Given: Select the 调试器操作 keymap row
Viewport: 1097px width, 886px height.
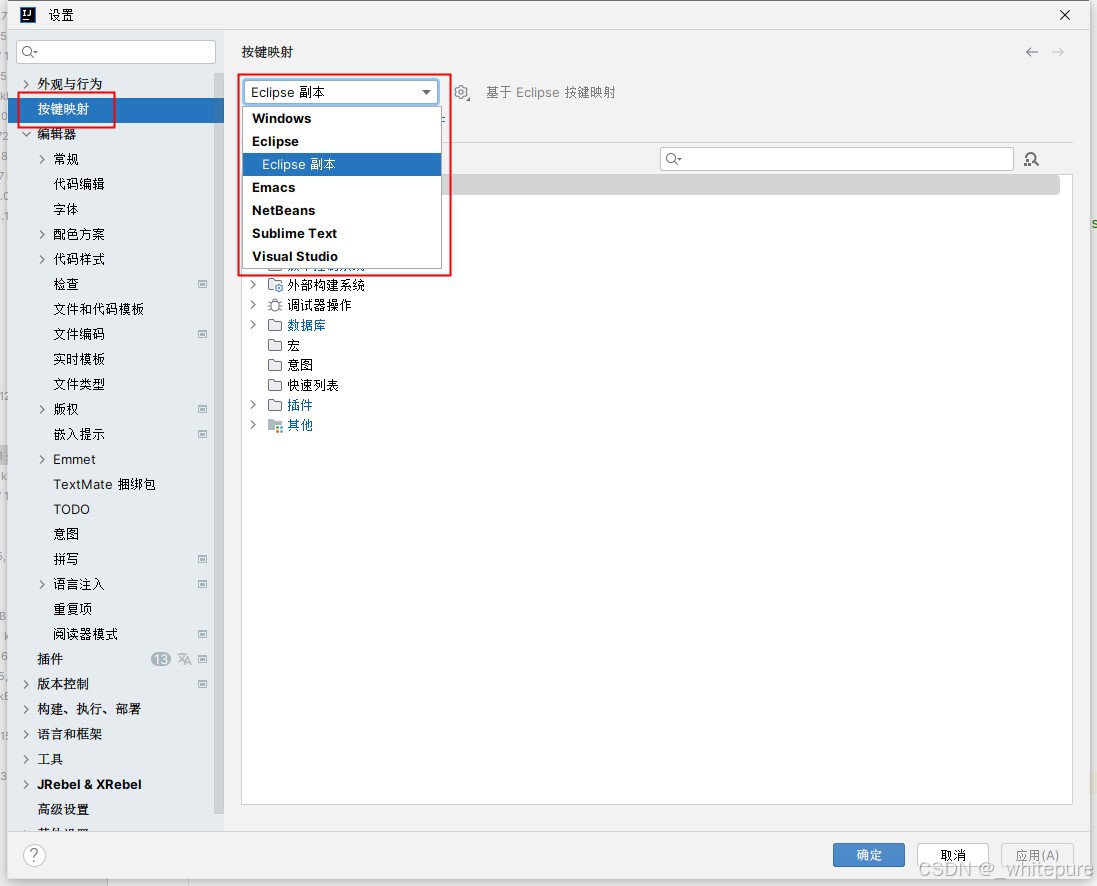Looking at the screenshot, I should 319,305.
